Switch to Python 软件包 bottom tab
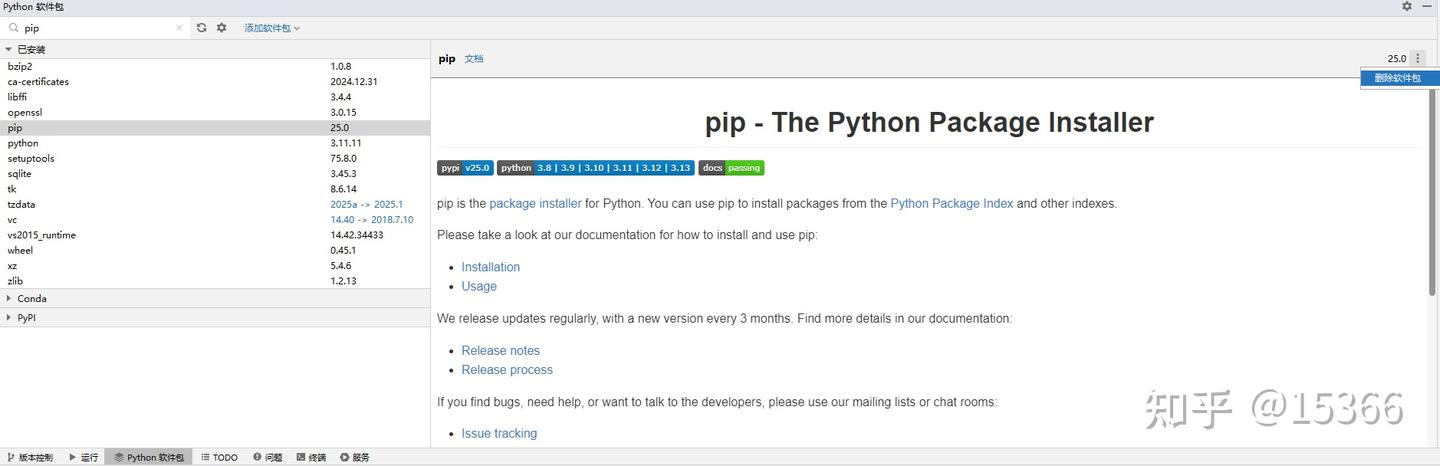The image size is (1440, 466). coord(149,457)
